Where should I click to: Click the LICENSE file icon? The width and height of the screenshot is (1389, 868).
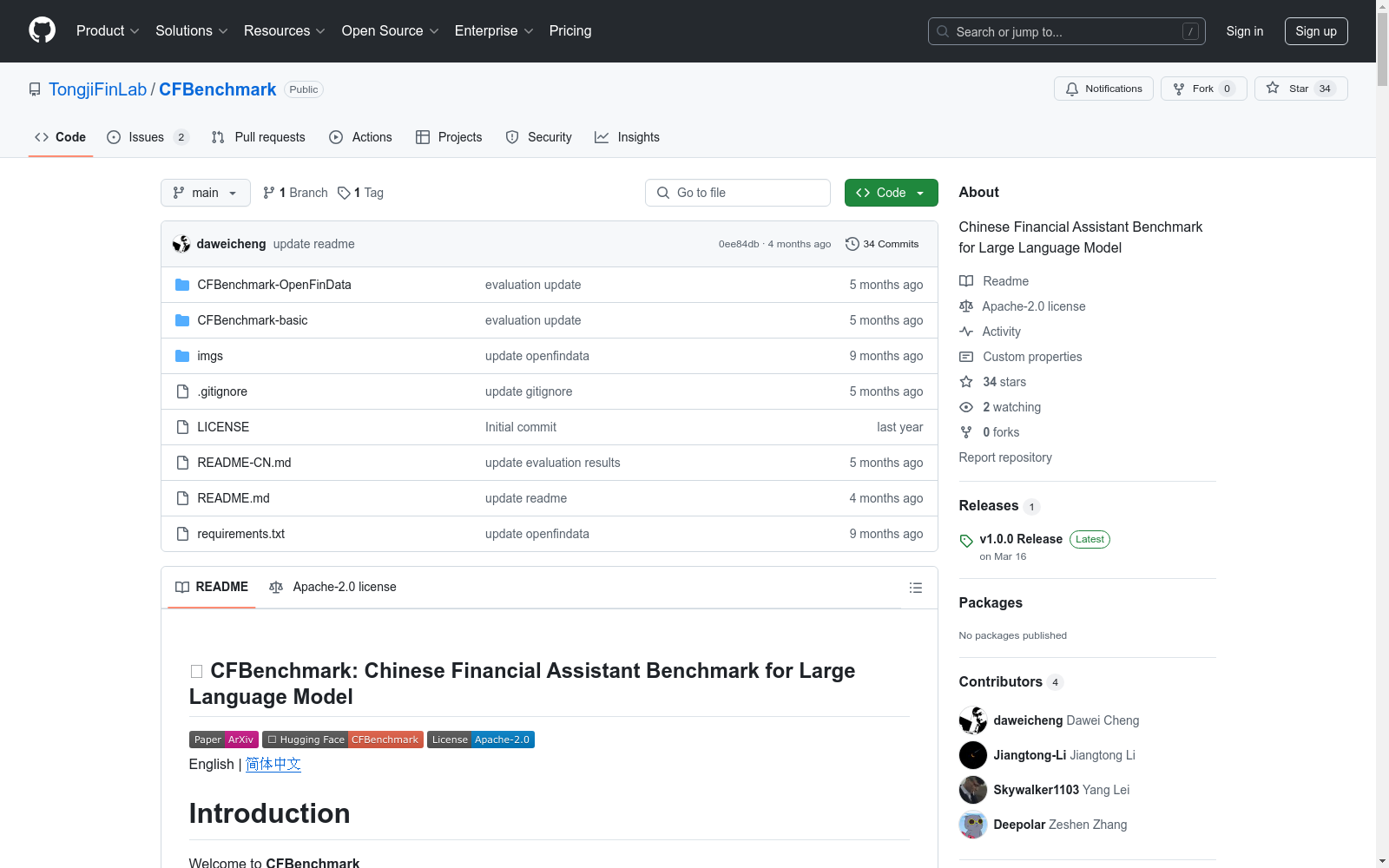click(x=182, y=427)
